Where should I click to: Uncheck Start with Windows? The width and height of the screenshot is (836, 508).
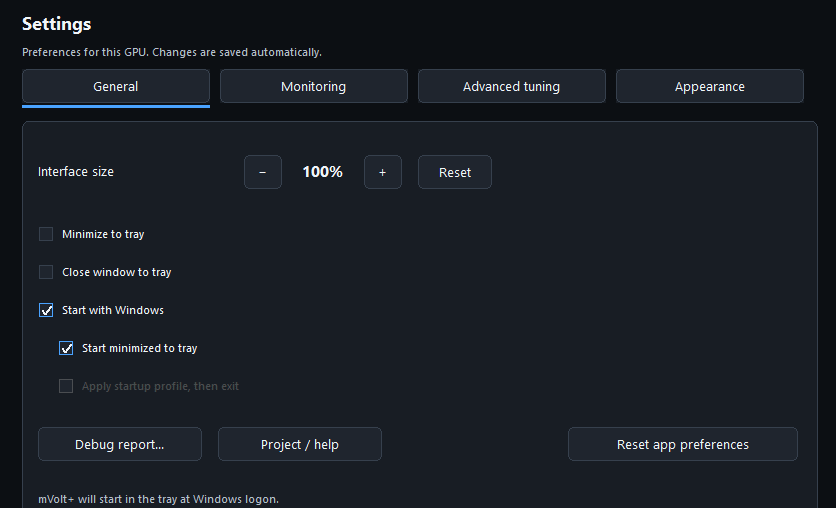tap(46, 310)
